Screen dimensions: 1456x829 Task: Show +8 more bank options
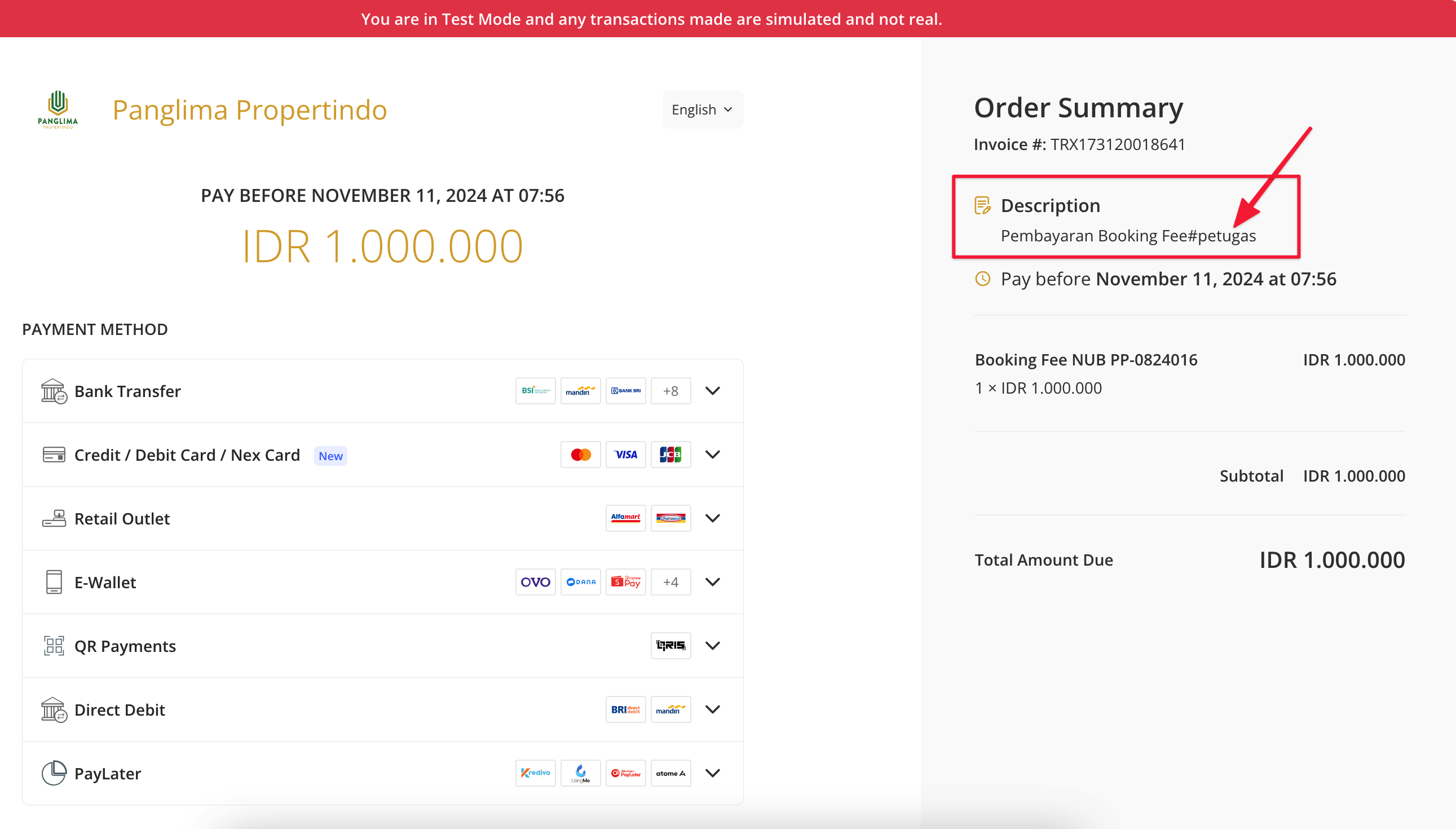670,391
